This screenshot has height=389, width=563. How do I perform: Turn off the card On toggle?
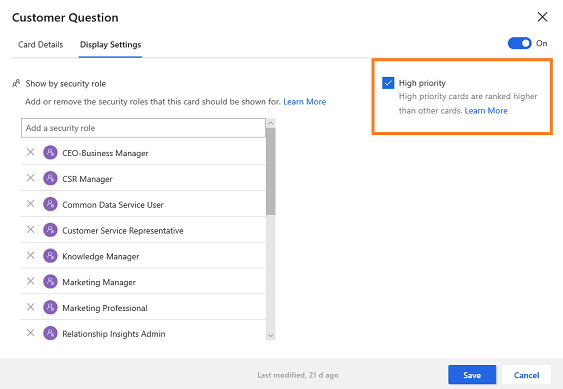click(519, 43)
